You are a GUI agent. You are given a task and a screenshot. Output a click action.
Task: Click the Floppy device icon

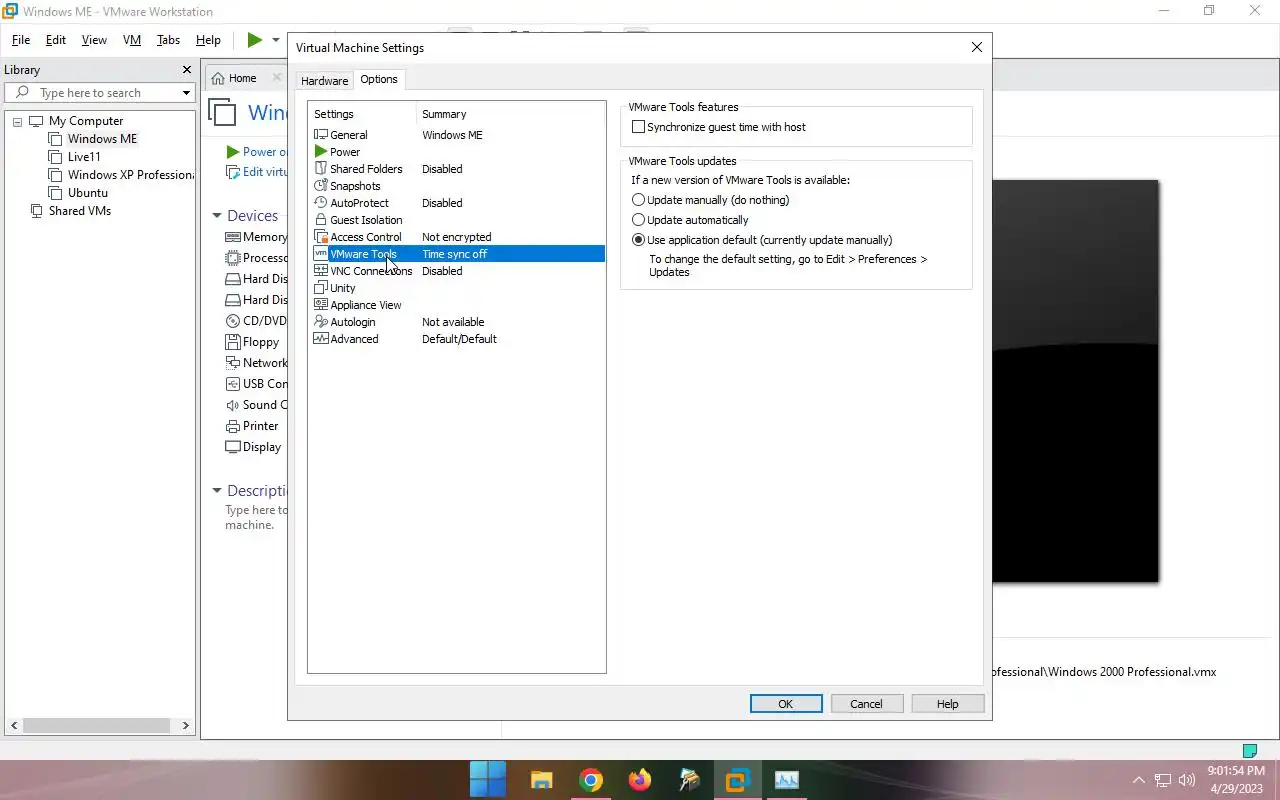(233, 342)
